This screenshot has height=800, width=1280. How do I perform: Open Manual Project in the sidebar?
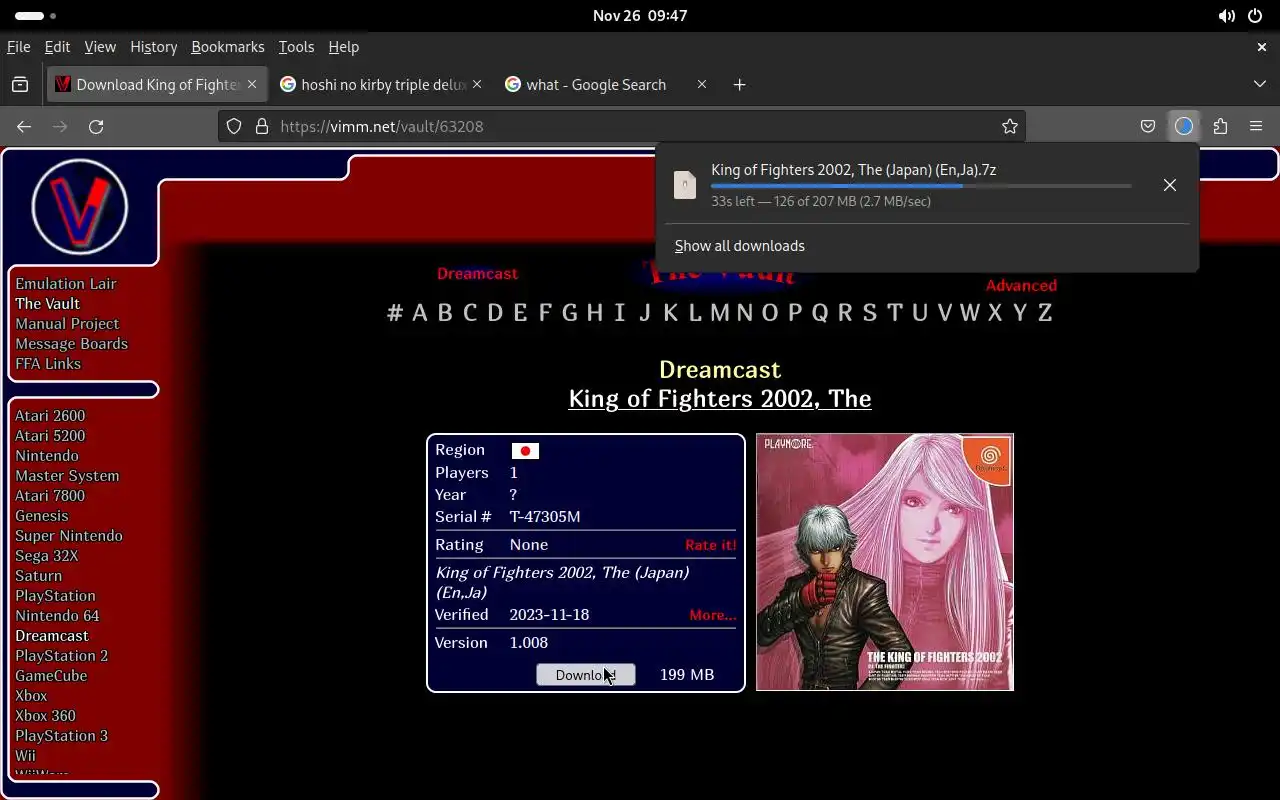coord(67,324)
